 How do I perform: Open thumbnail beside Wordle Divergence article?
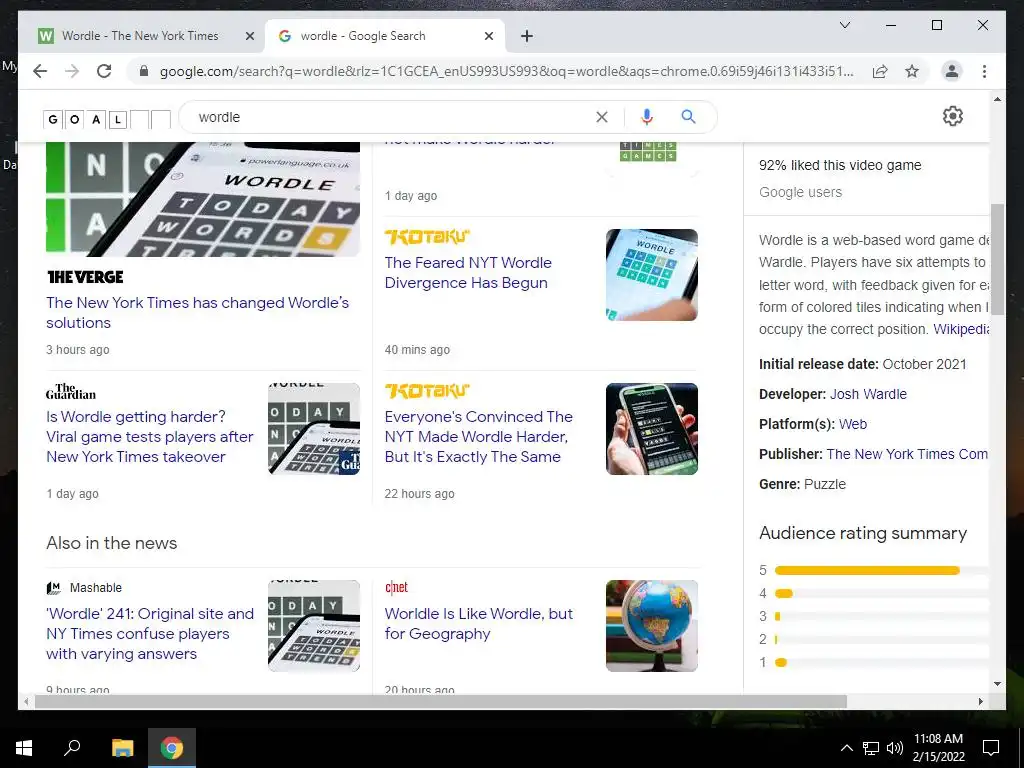pos(652,275)
